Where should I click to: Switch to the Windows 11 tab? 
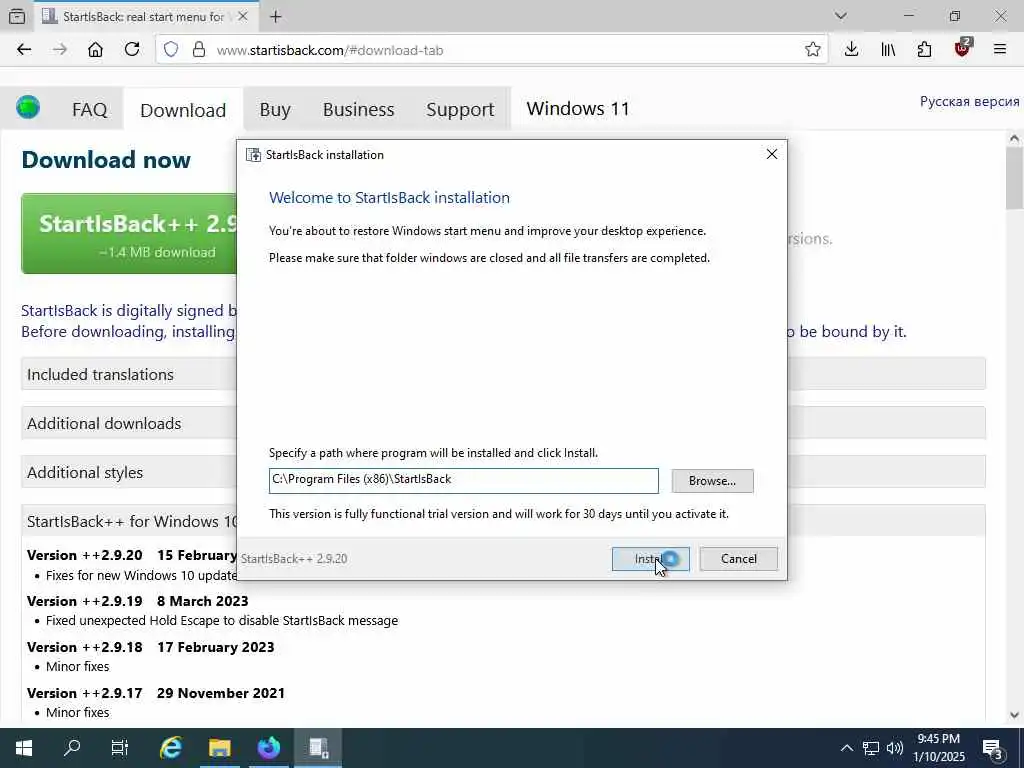578,108
